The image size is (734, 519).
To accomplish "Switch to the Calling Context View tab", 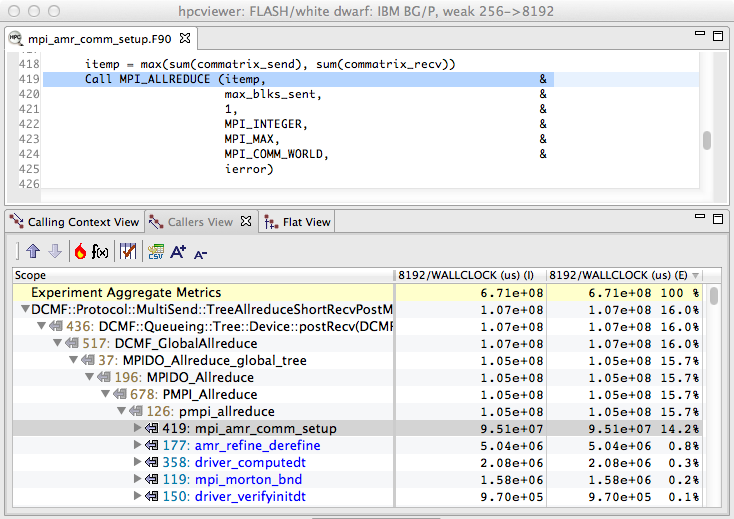I will coord(74,222).
